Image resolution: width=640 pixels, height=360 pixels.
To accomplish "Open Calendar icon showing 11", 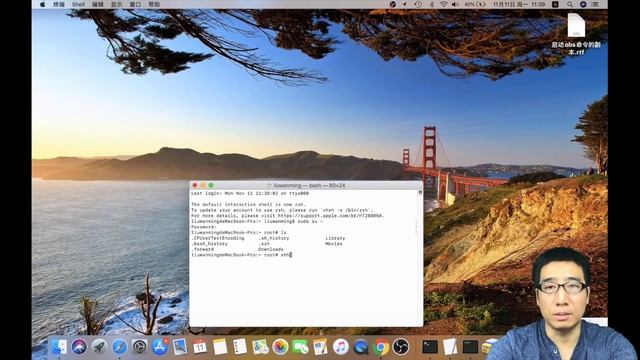I will click(200, 347).
